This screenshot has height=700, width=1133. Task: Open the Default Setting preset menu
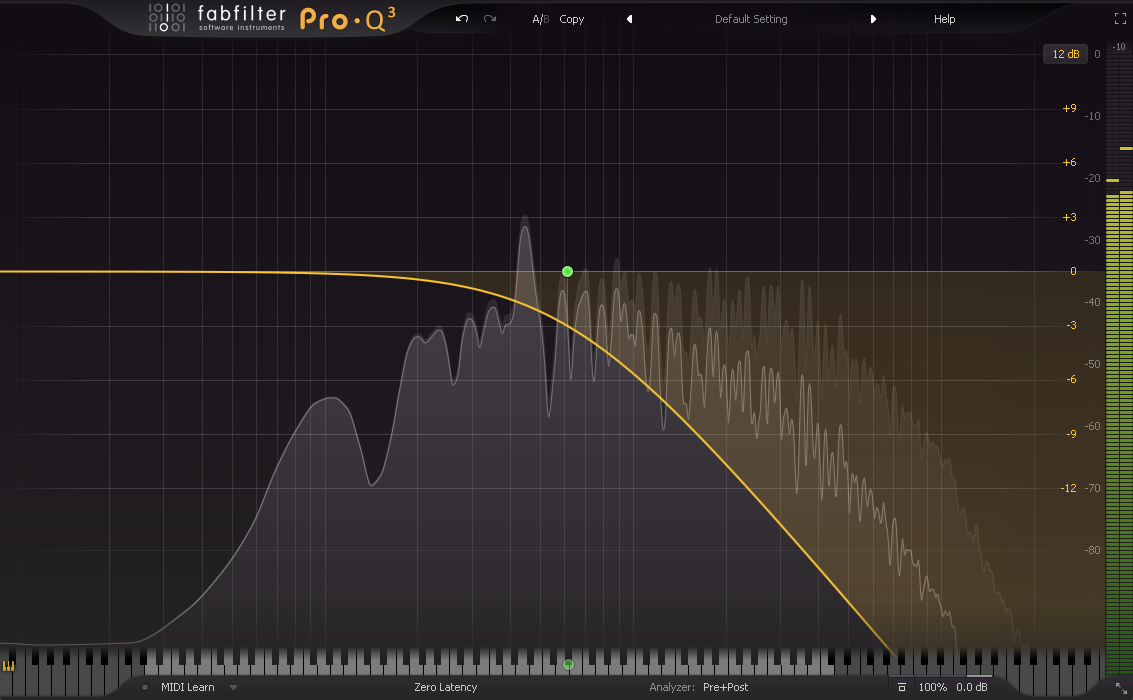(751, 20)
